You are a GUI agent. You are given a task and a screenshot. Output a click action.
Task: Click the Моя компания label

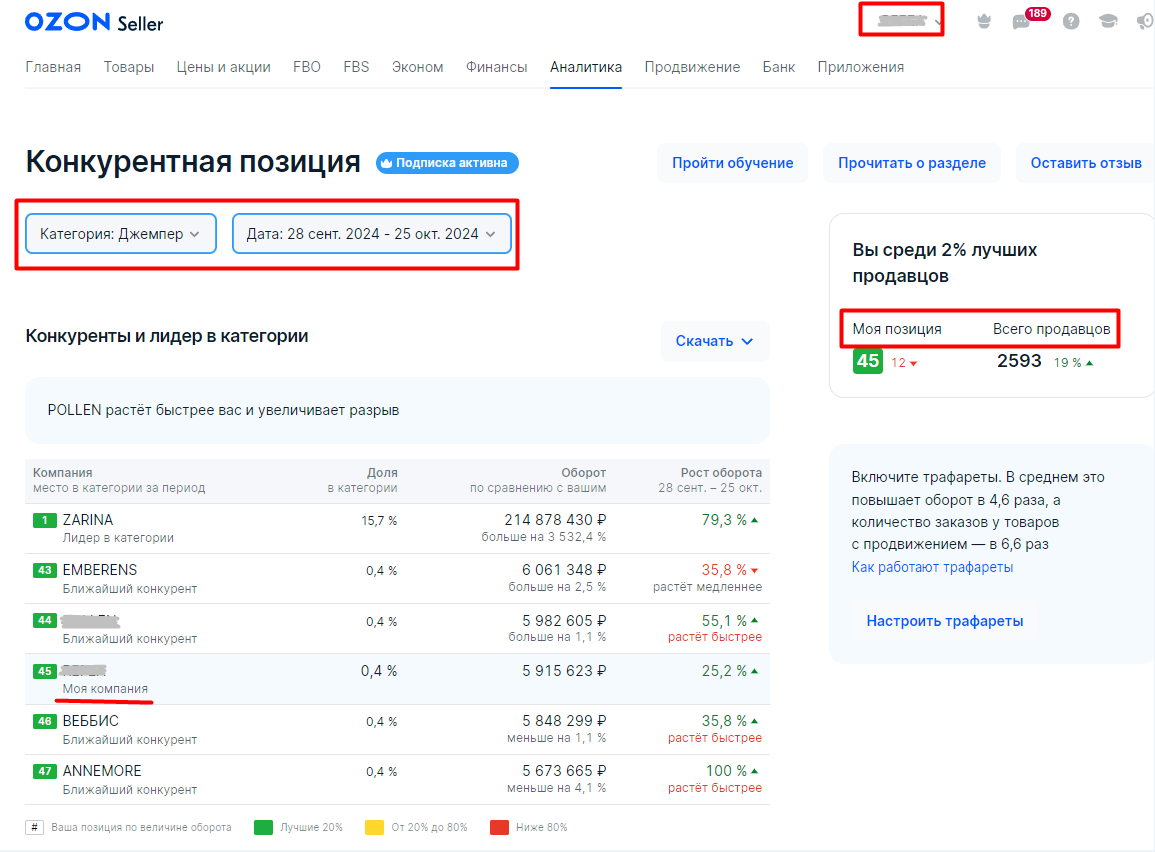tap(105, 689)
